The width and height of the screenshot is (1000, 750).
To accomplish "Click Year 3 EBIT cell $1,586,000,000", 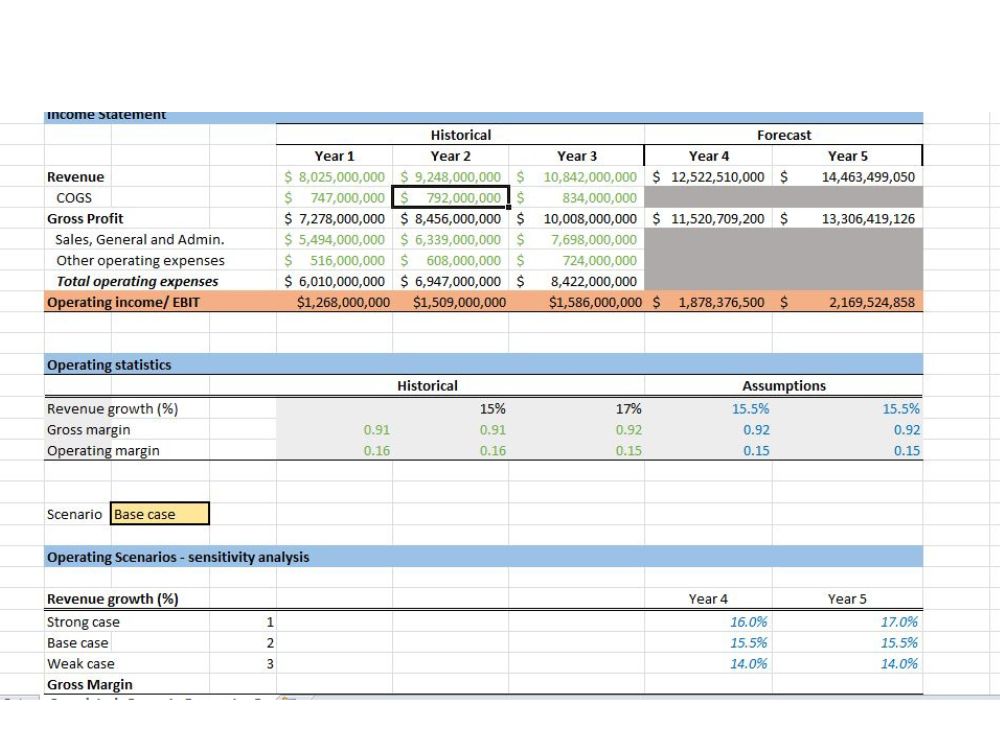I will (577, 302).
